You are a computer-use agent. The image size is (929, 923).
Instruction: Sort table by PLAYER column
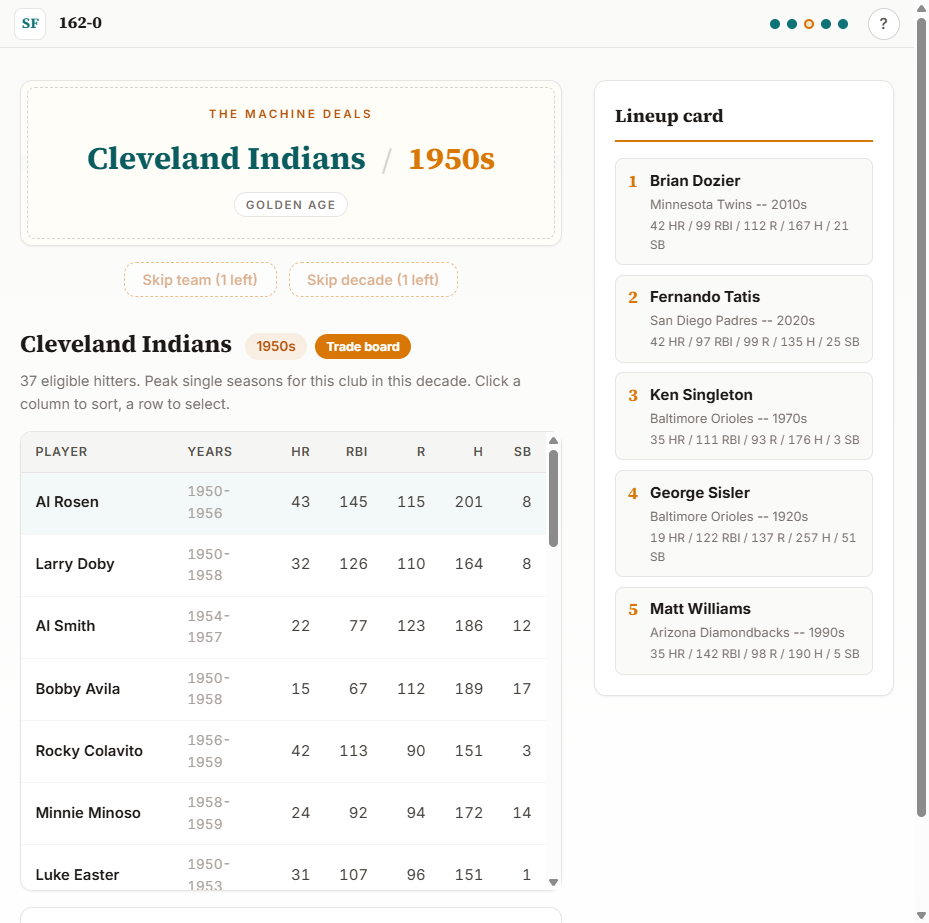(x=62, y=451)
